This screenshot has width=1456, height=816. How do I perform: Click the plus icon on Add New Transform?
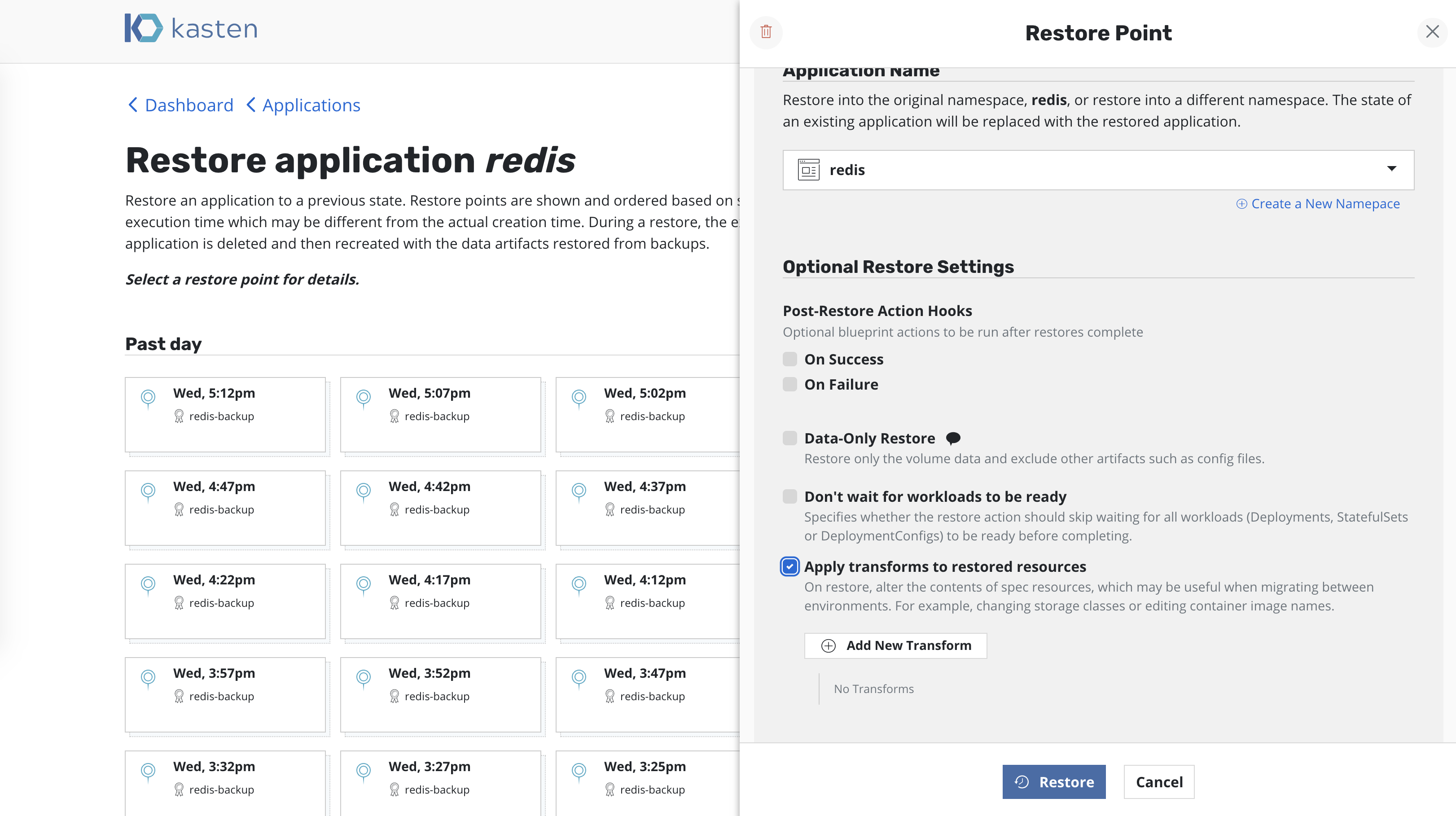click(x=828, y=645)
